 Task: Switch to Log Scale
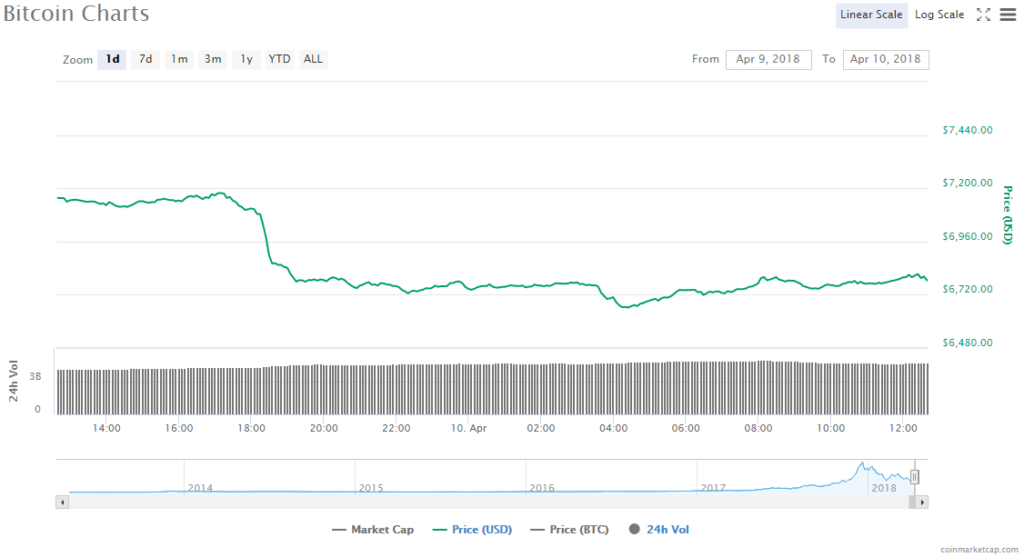point(939,15)
